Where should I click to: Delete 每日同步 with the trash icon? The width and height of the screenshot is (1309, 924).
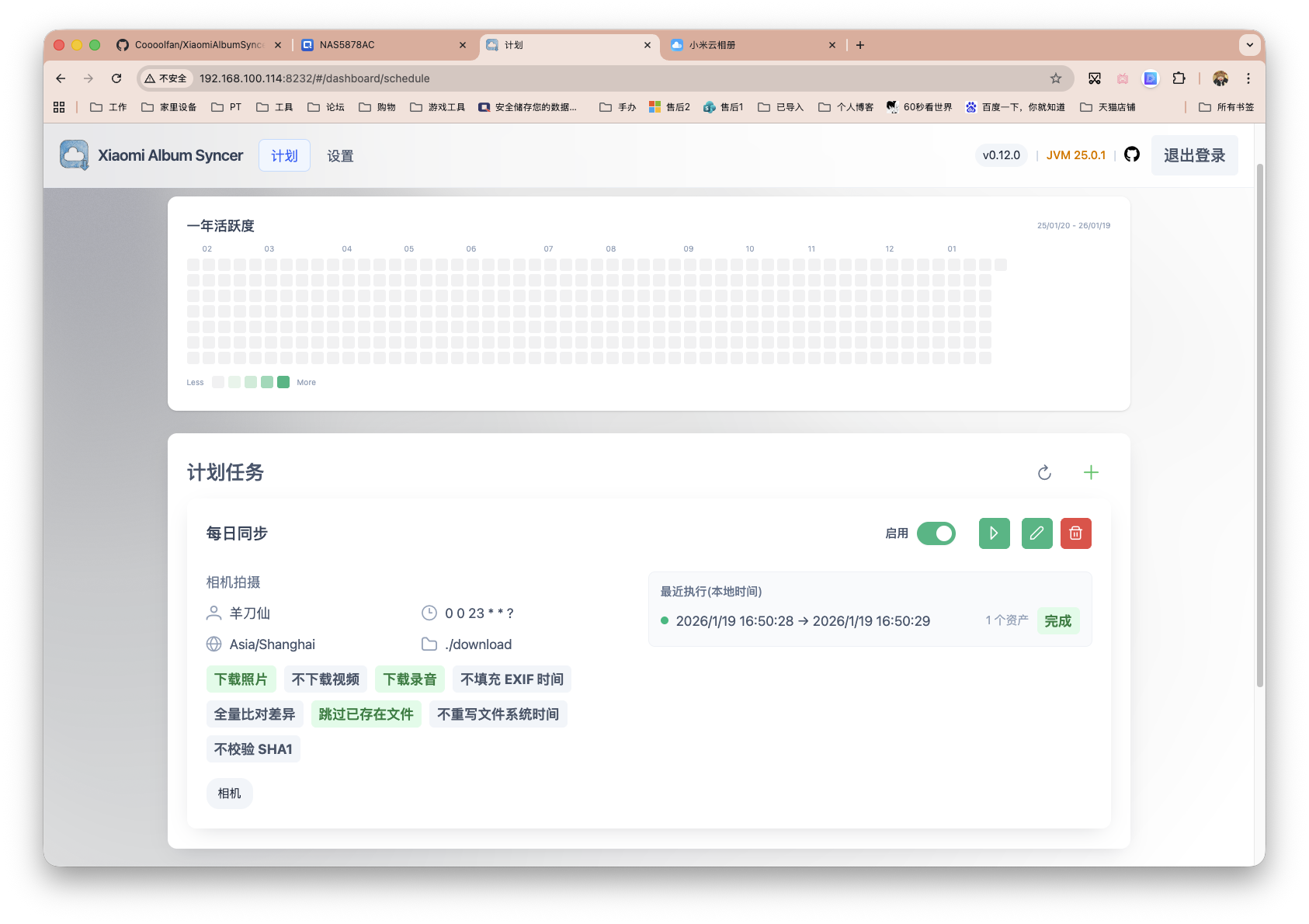(x=1075, y=533)
